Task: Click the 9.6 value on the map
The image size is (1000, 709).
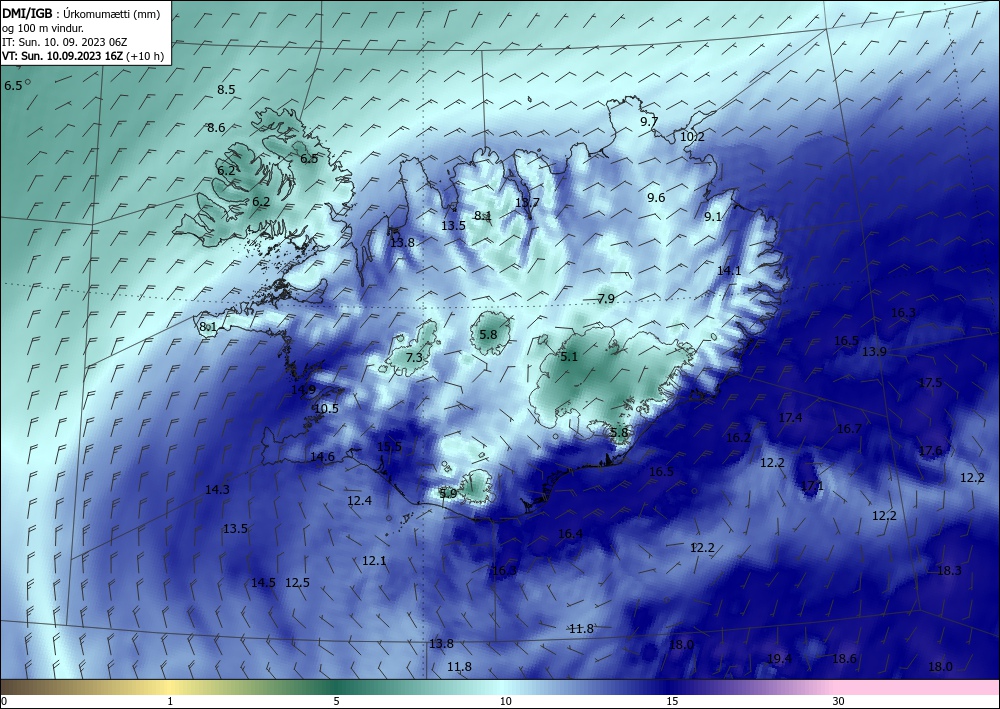Action: [656, 198]
